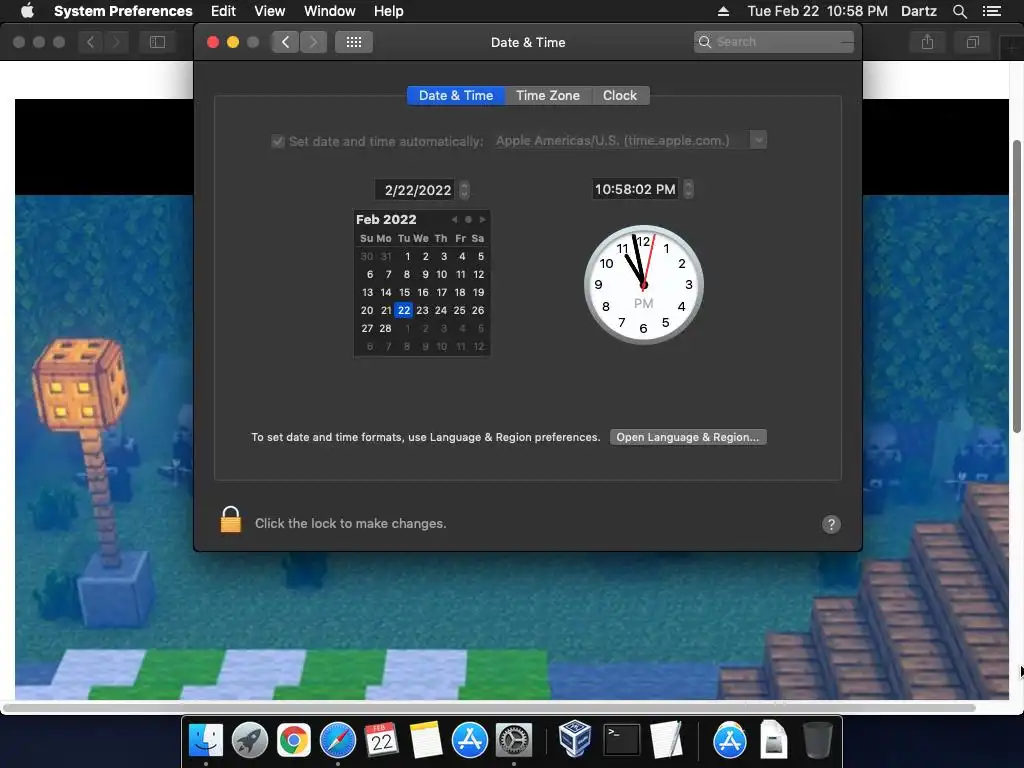Go back with the left chevron button
The height and width of the screenshot is (768, 1024).
pyautogui.click(x=285, y=42)
